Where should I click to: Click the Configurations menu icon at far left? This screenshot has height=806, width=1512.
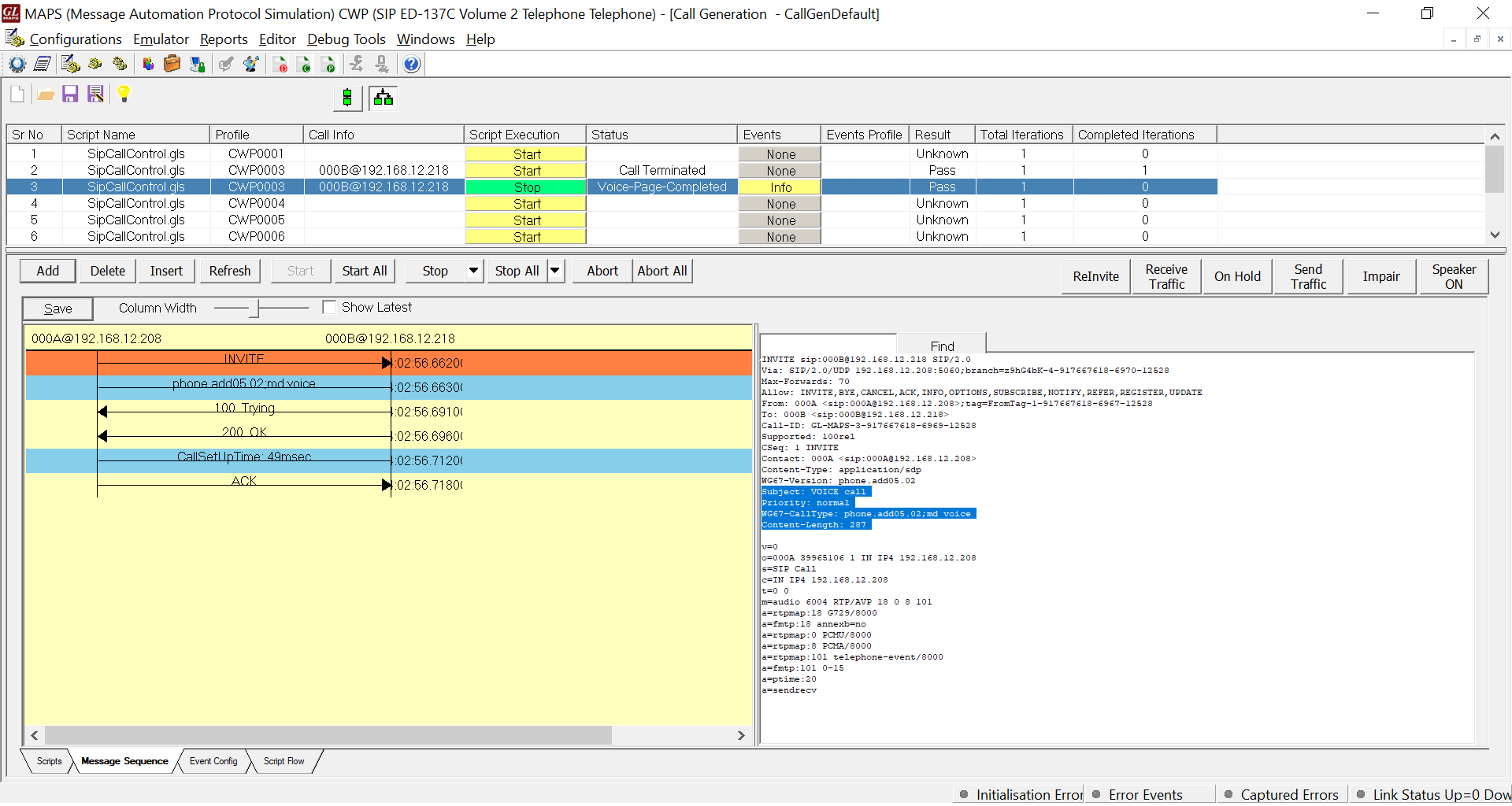[15, 39]
